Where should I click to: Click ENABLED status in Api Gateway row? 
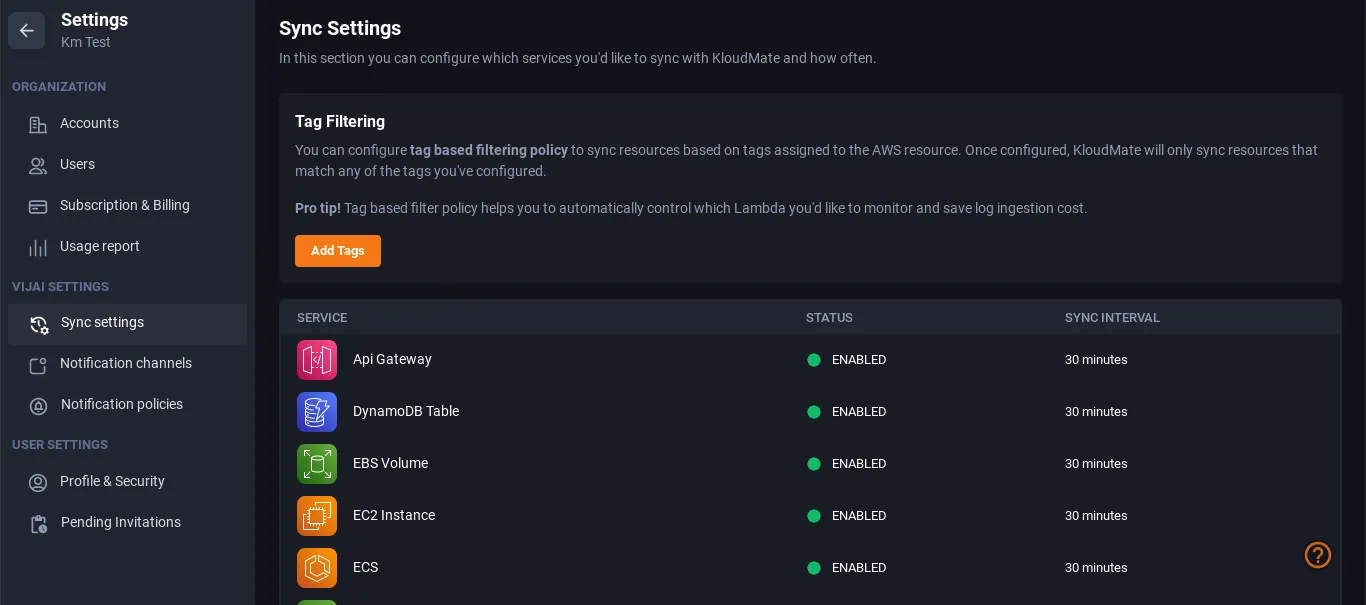coord(859,360)
